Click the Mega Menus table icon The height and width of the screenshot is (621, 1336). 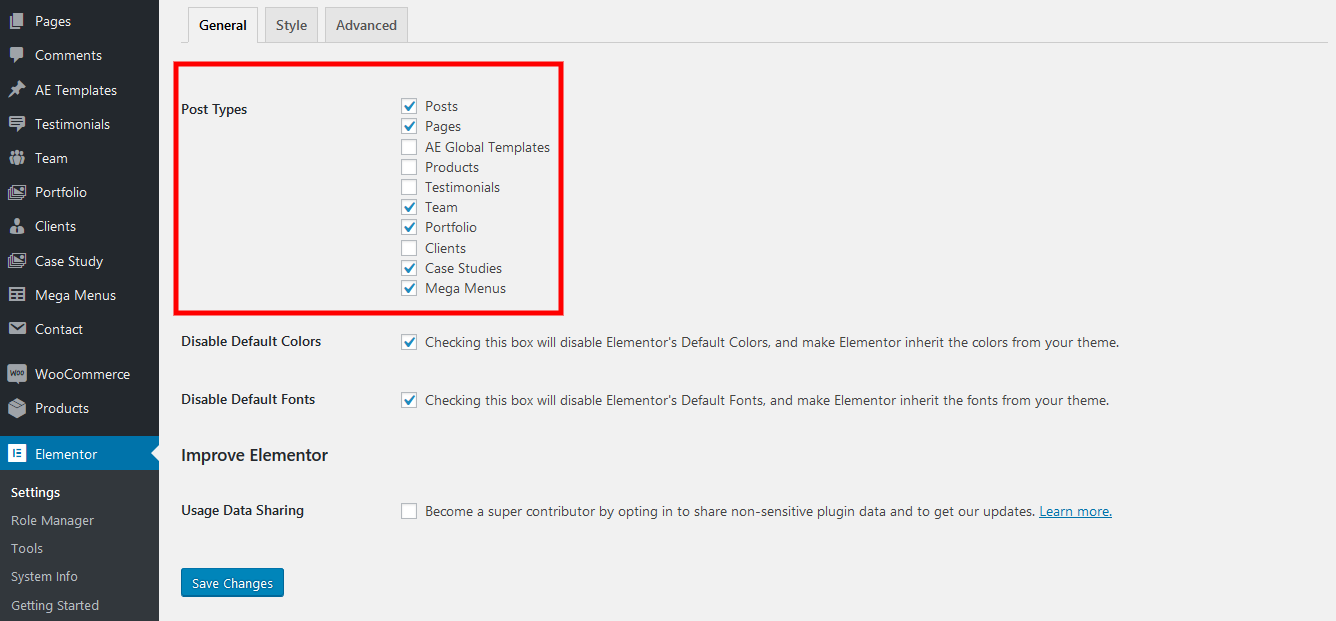point(17,295)
